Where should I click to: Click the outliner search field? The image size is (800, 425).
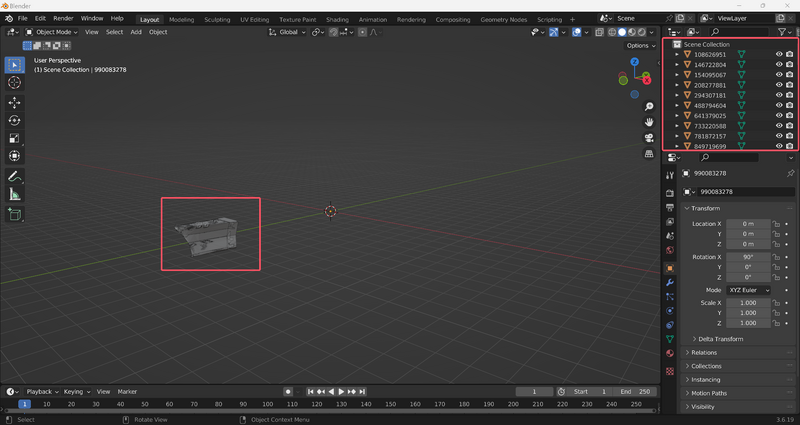pyautogui.click(x=738, y=32)
